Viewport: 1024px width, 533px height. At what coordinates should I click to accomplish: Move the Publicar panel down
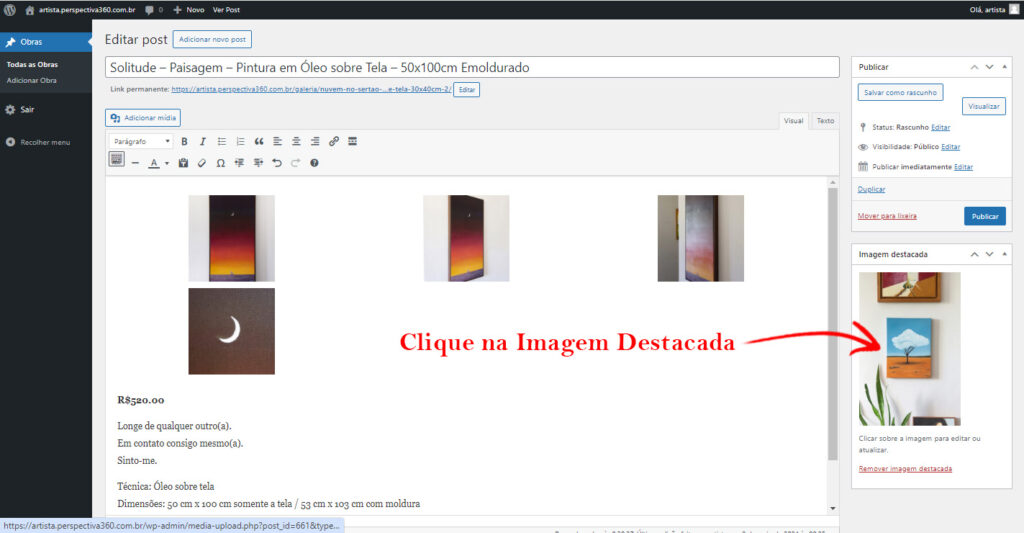989,67
